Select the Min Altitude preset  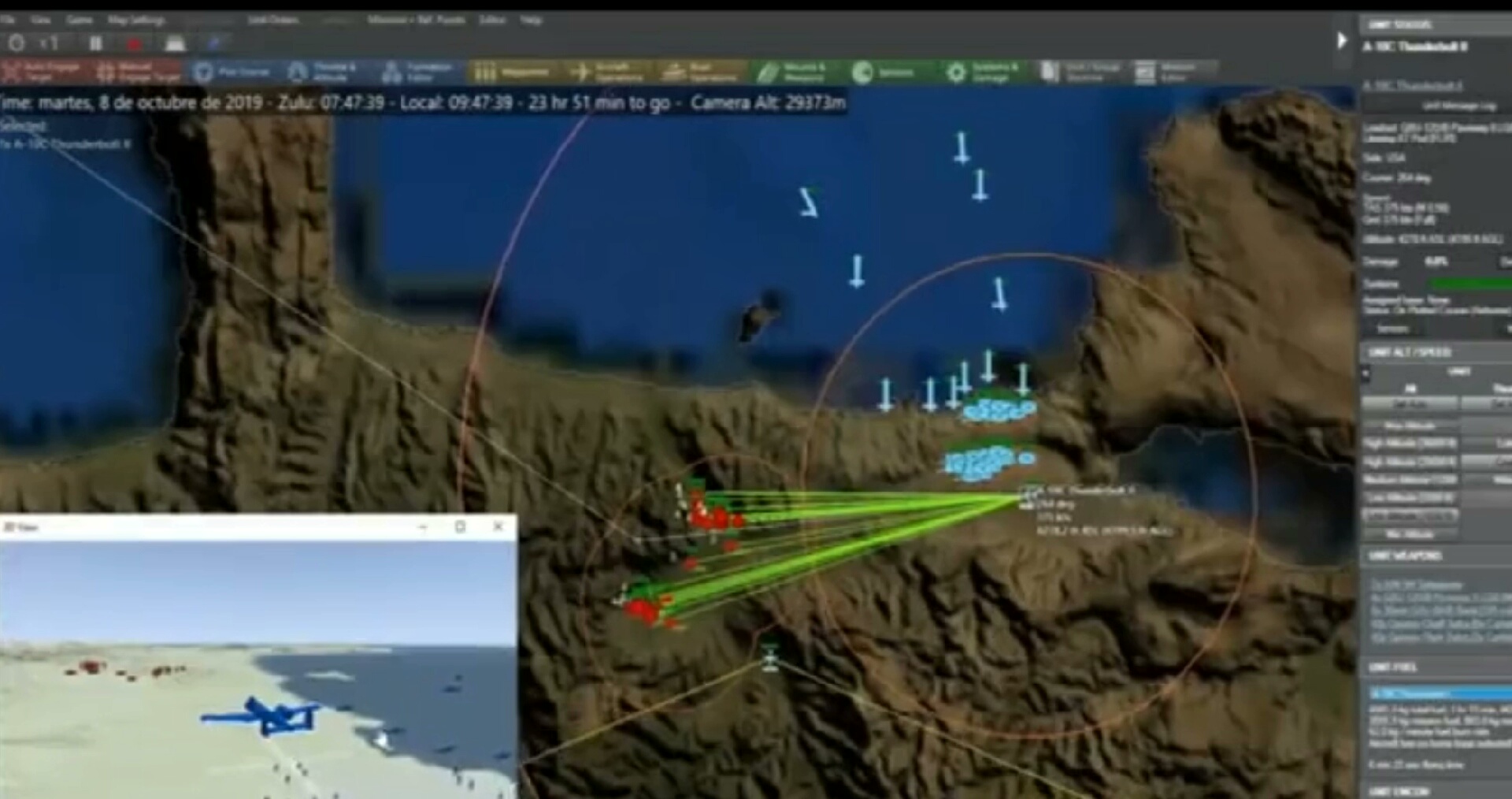coord(1410,534)
